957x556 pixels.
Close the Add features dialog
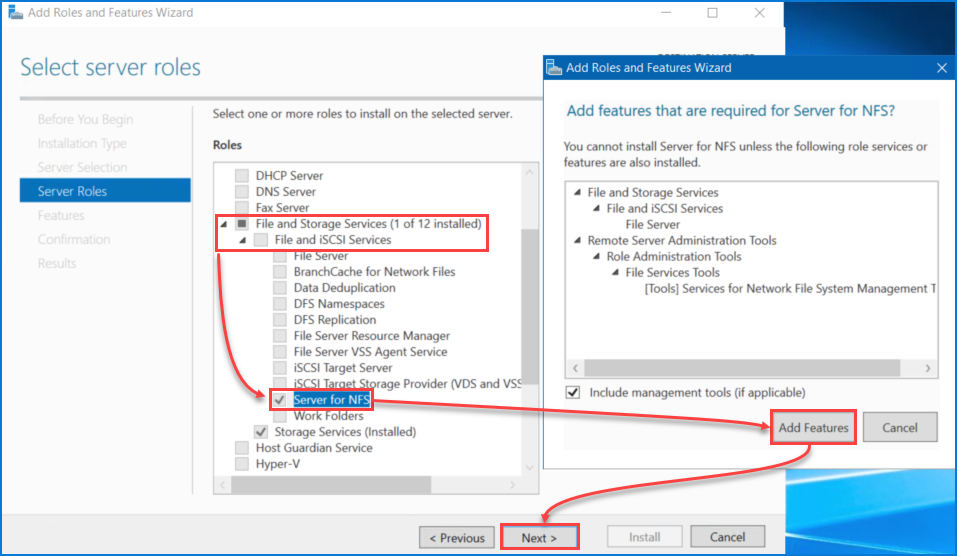(942, 68)
